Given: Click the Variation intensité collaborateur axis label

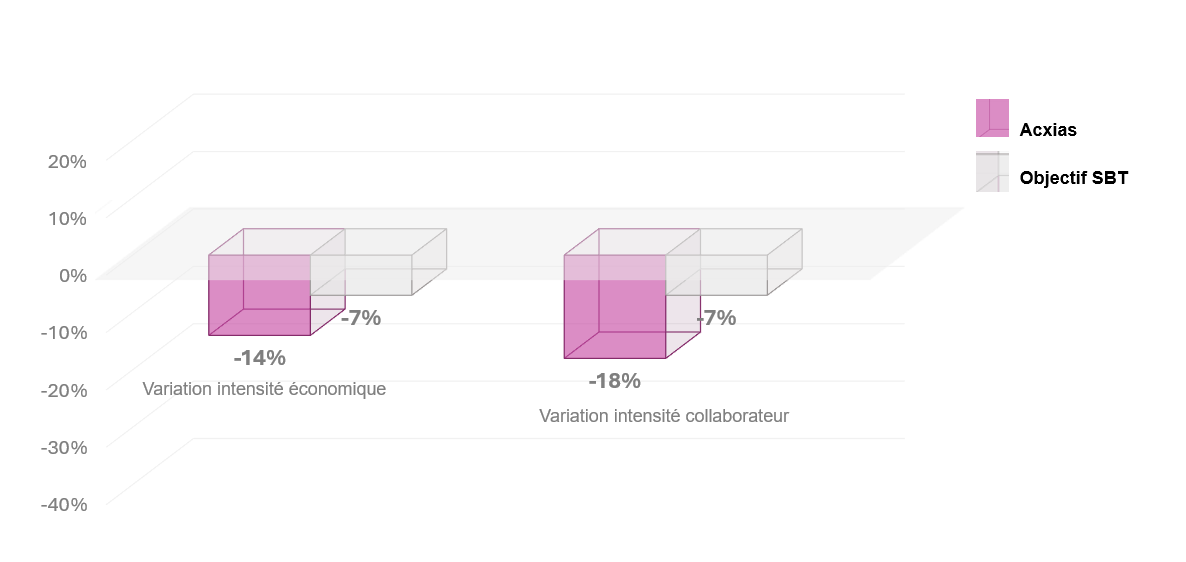Looking at the screenshot, I should click(x=663, y=416).
